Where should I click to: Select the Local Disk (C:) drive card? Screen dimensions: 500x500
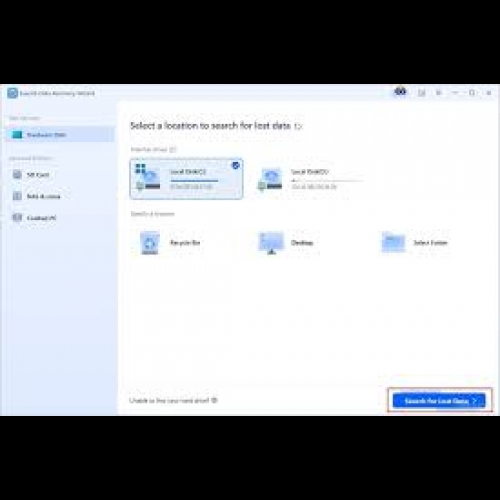pyautogui.click(x=186, y=179)
